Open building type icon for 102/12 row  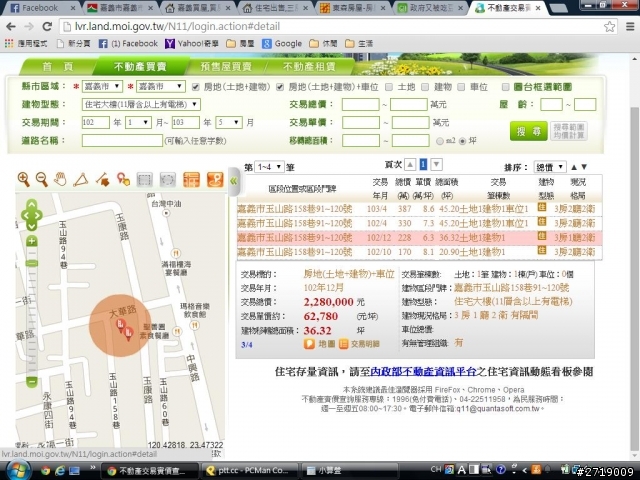click(x=542, y=236)
